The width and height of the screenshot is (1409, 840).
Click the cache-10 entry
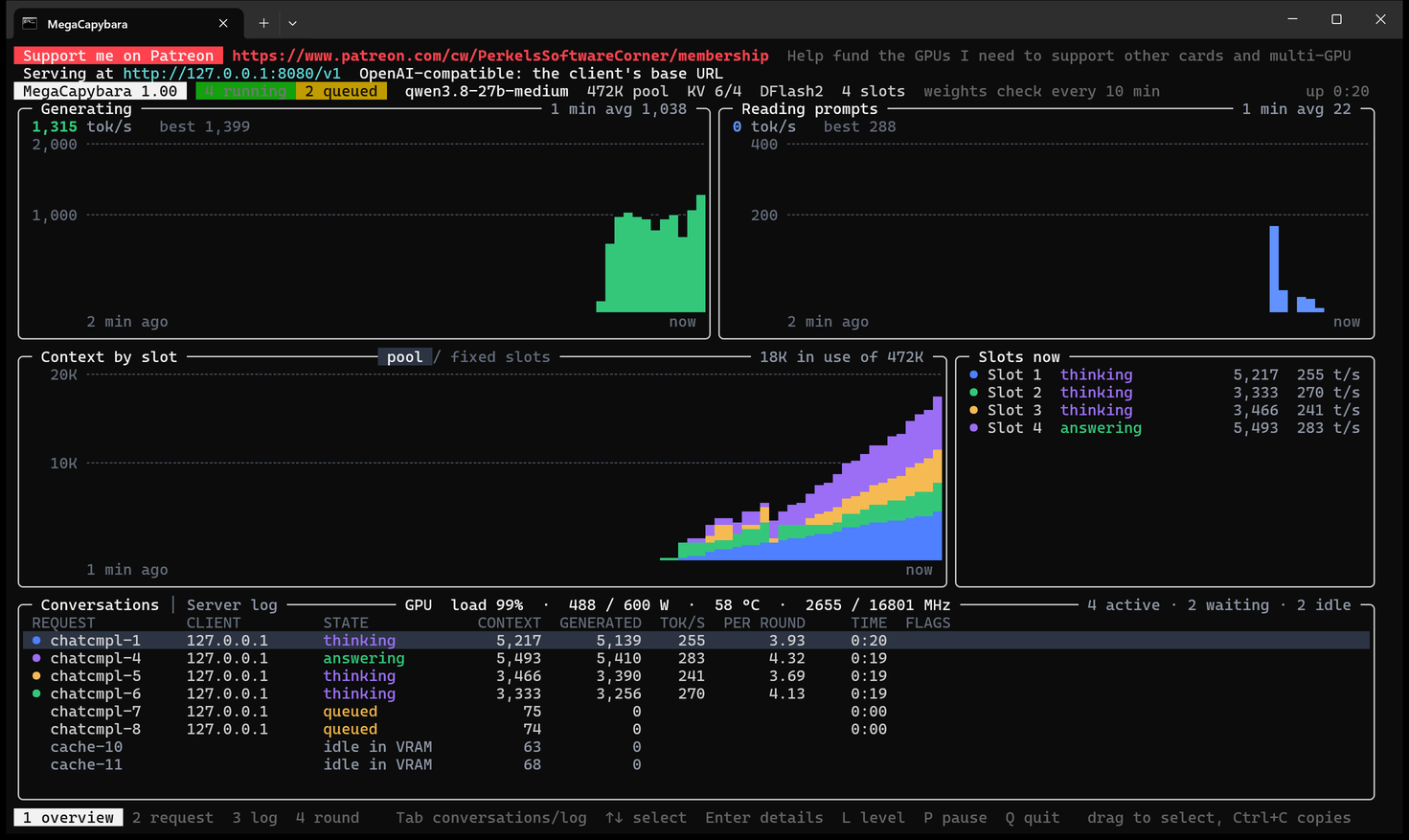(x=696, y=747)
